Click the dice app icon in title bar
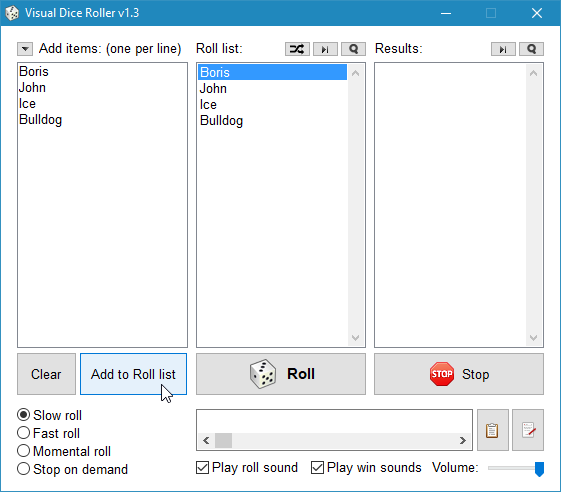 coord(12,13)
